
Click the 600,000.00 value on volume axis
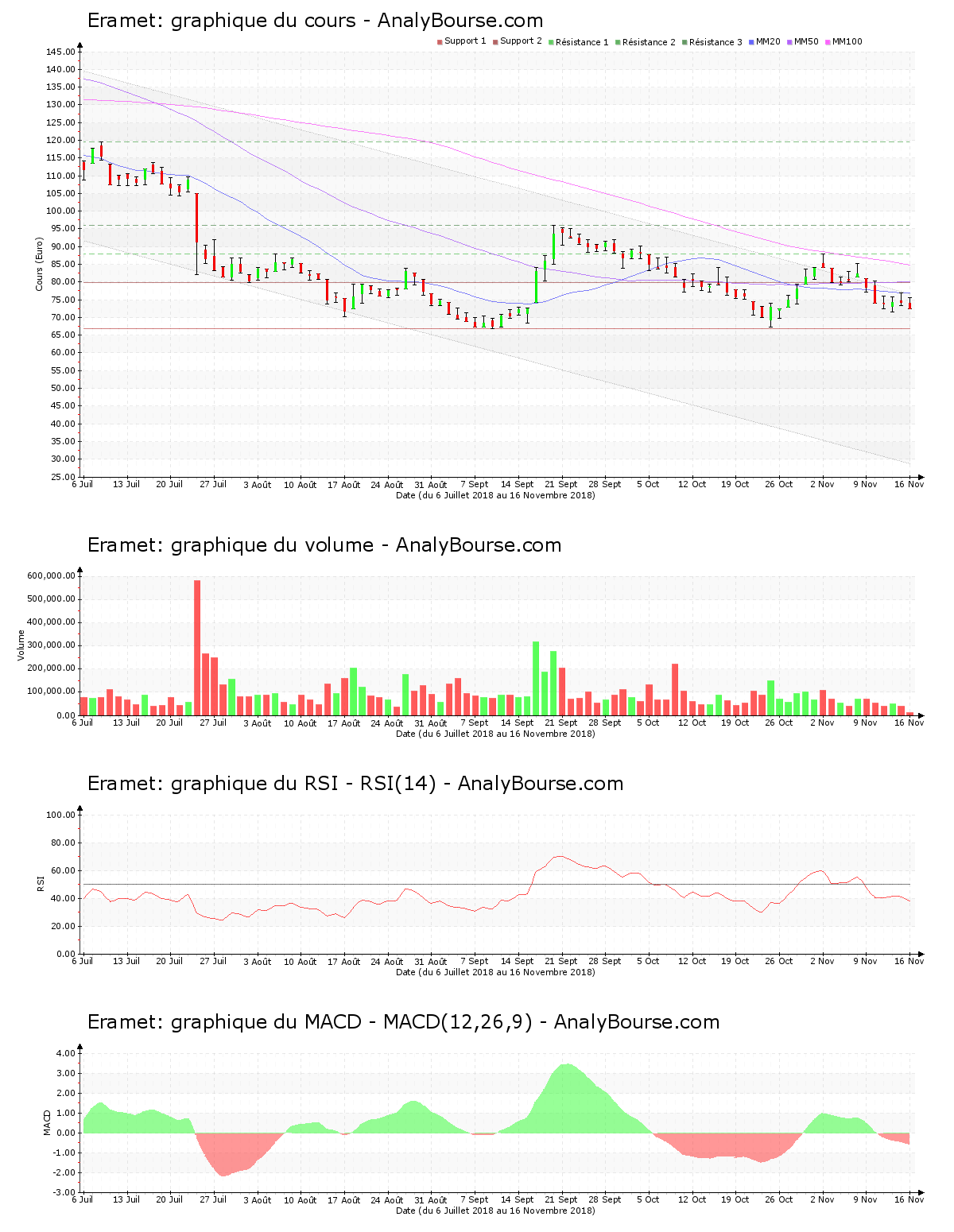coord(51,575)
